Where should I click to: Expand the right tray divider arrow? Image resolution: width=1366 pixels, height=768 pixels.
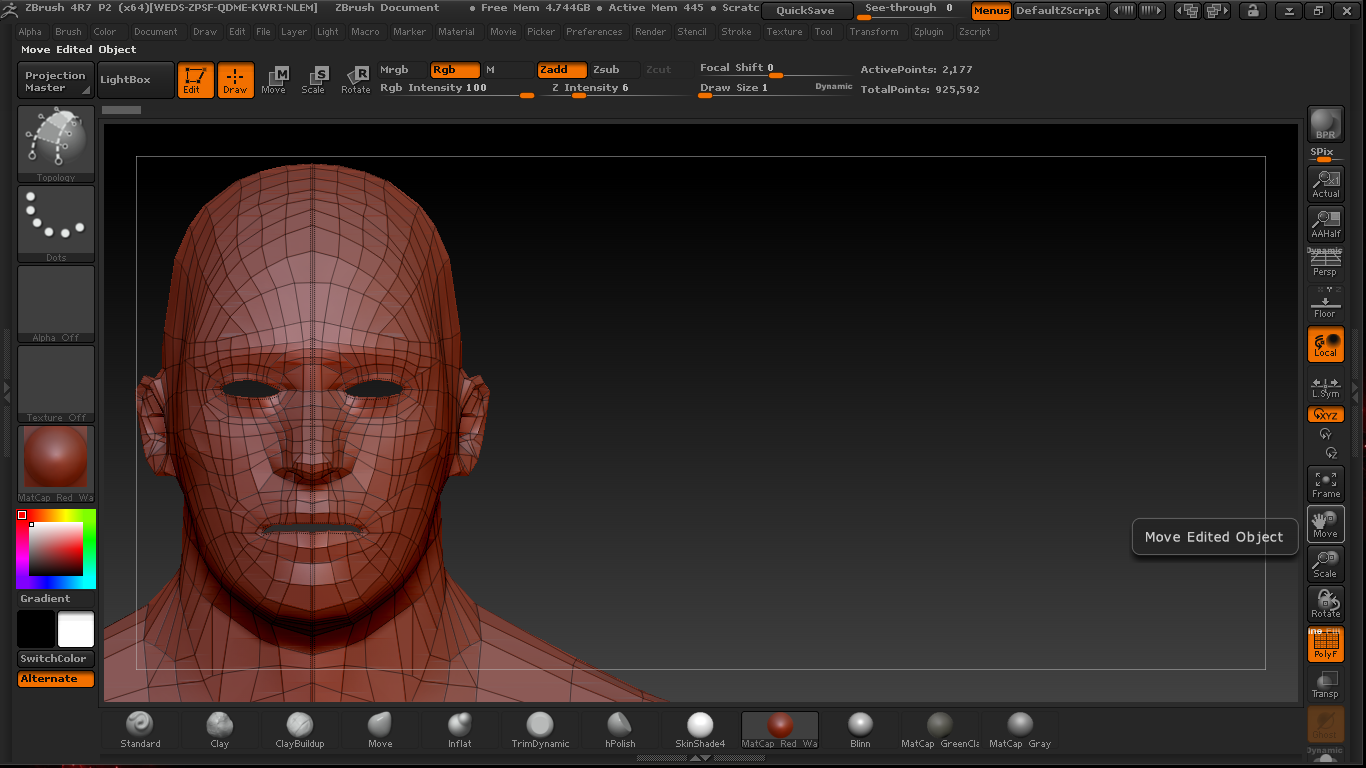[x=1356, y=388]
